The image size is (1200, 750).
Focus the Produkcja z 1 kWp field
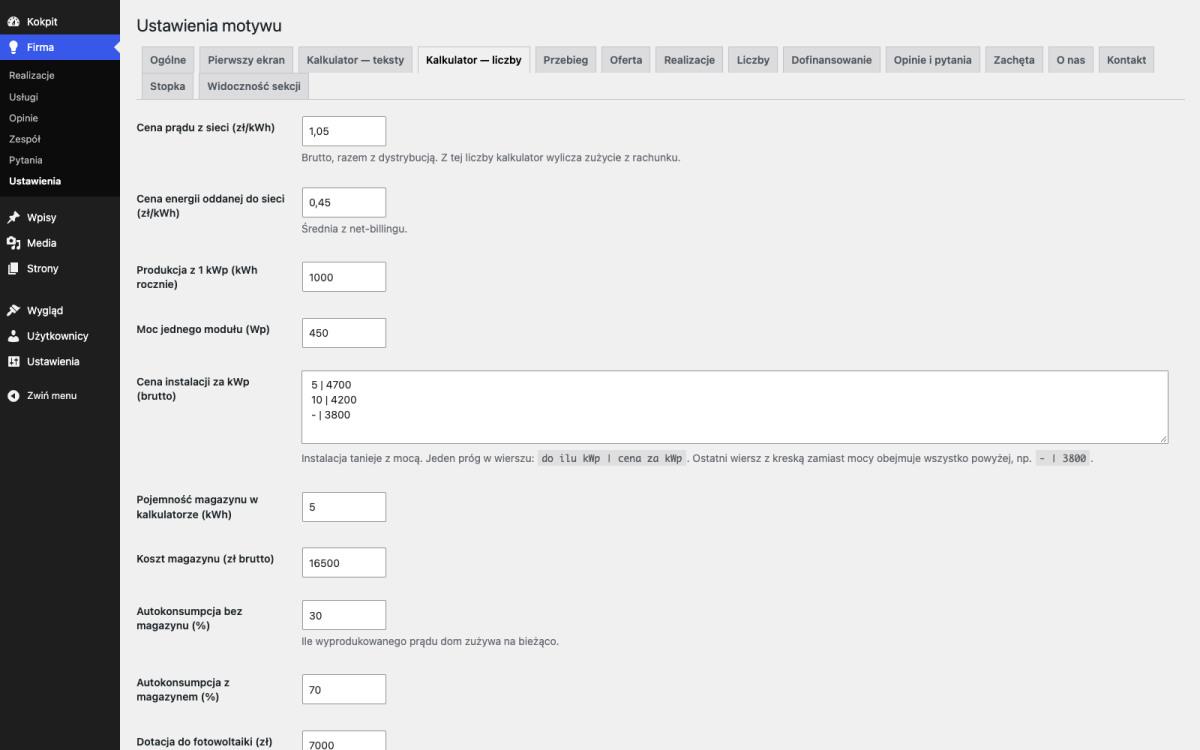[344, 277]
